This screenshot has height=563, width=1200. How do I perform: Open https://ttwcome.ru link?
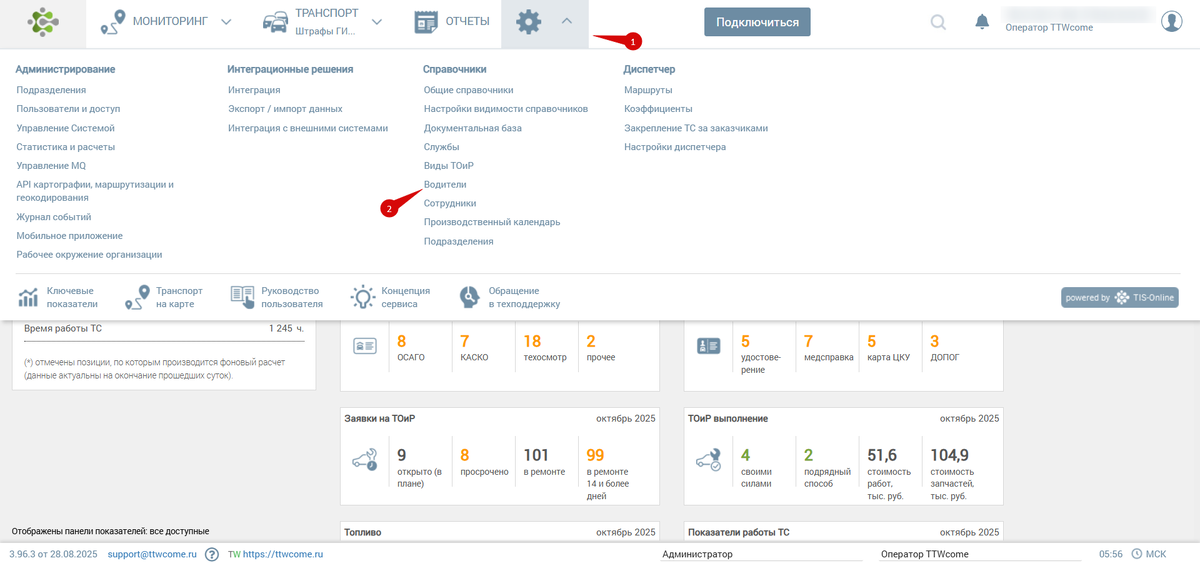[x=283, y=554]
